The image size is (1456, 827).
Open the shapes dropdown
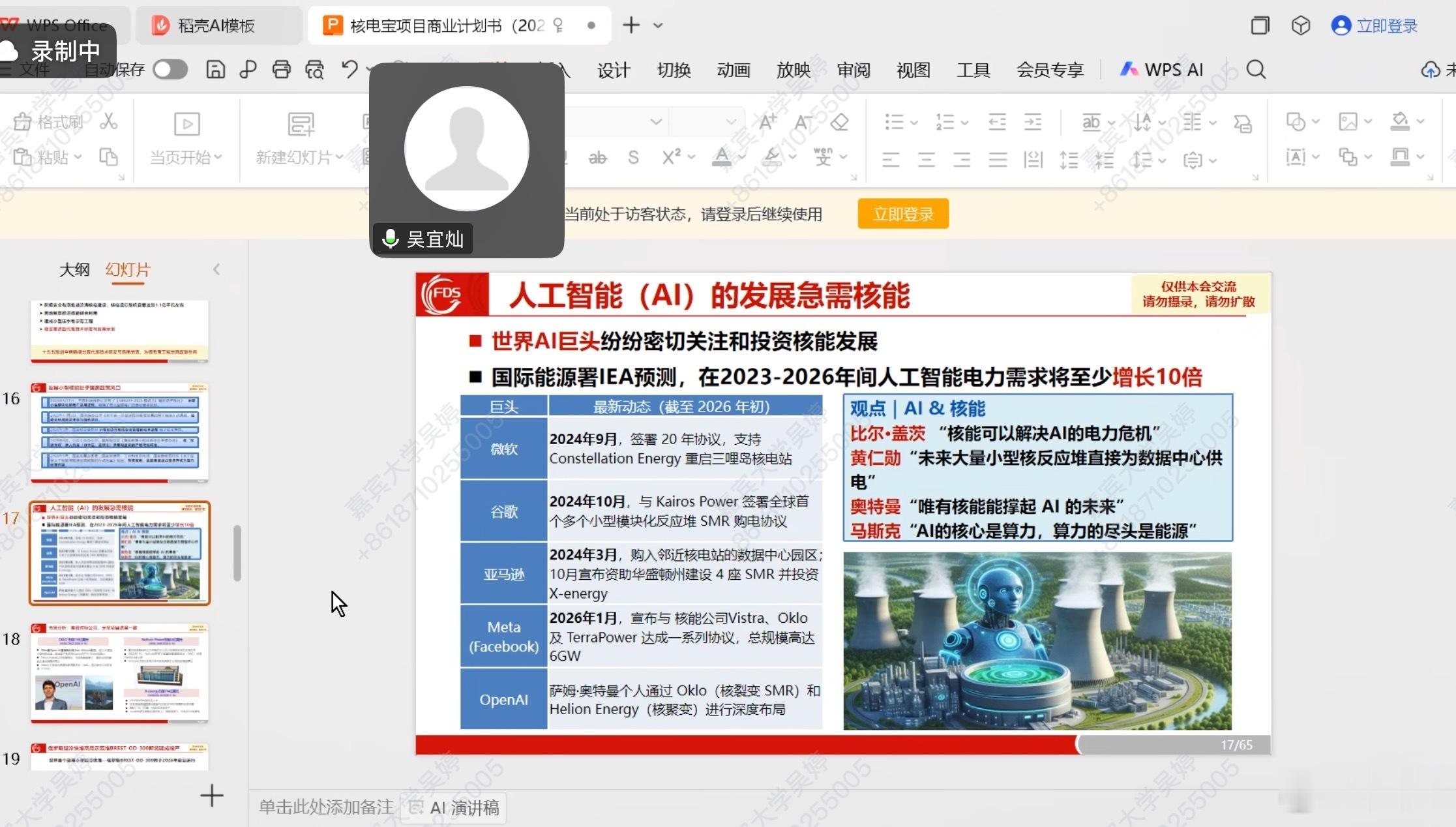click(x=1302, y=121)
